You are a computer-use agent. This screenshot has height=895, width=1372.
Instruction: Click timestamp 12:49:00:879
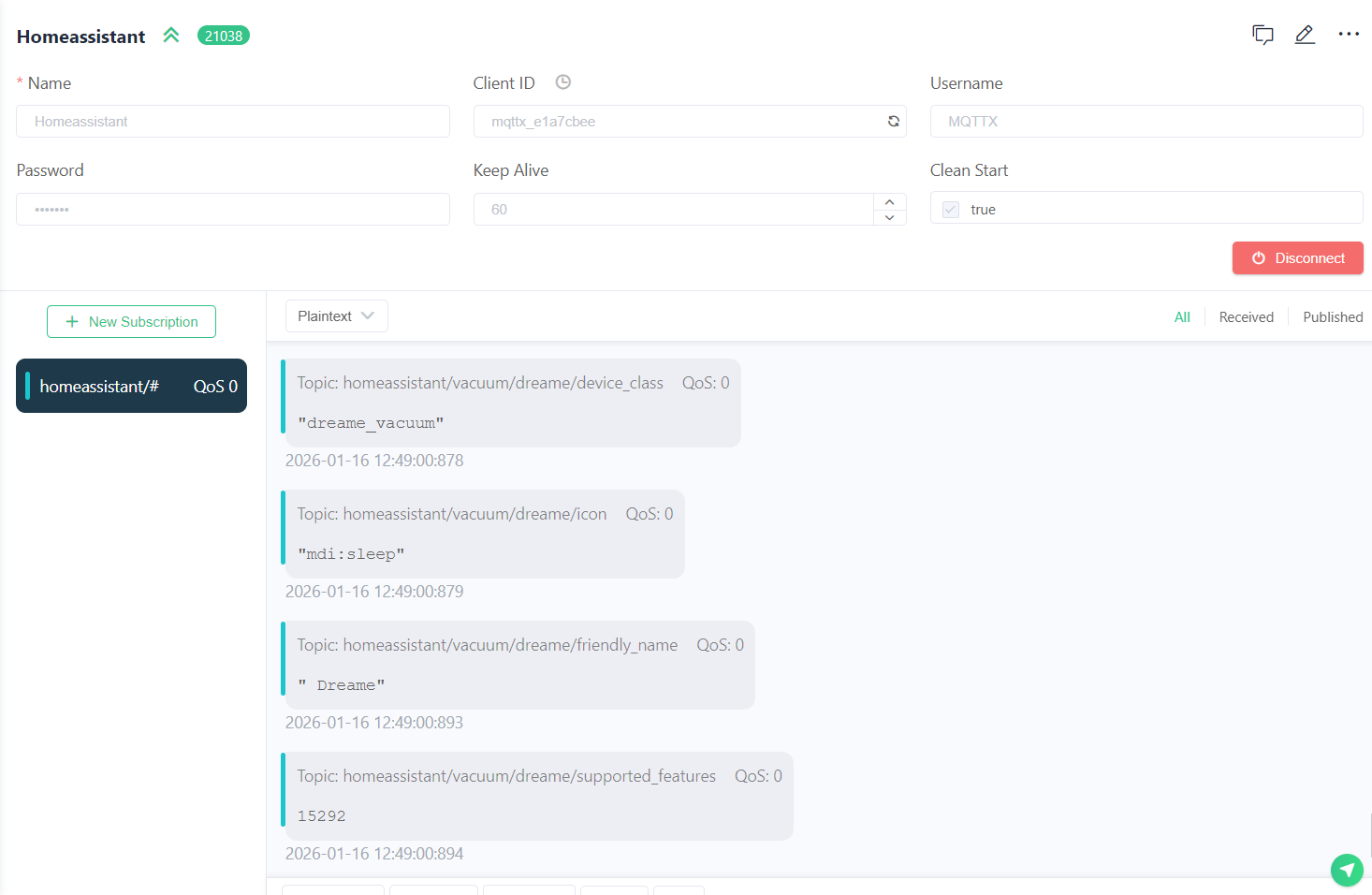click(374, 592)
